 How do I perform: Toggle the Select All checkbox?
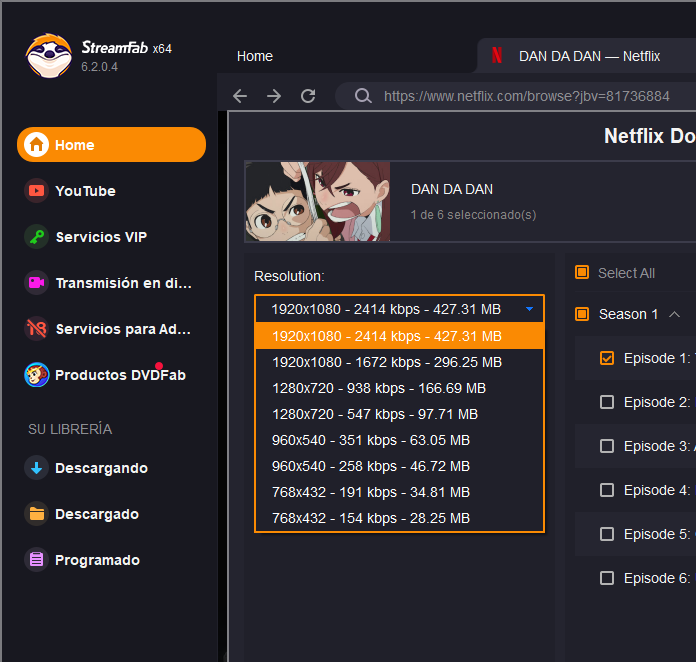click(x=582, y=272)
